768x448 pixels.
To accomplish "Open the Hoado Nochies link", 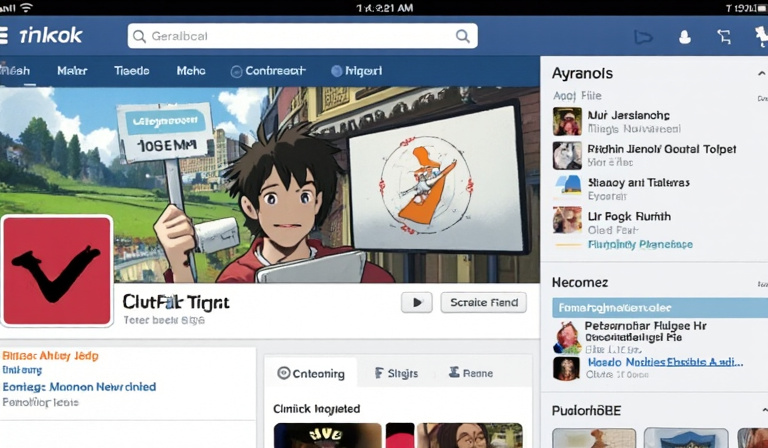I will click(665, 362).
